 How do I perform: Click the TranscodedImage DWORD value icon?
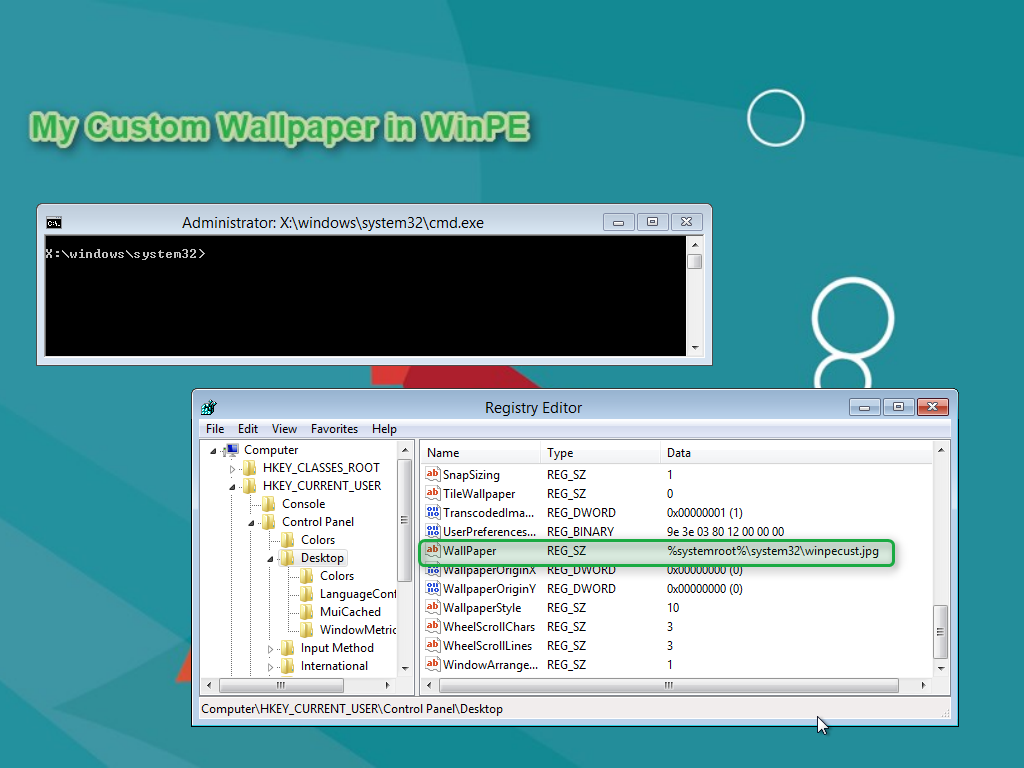click(433, 513)
